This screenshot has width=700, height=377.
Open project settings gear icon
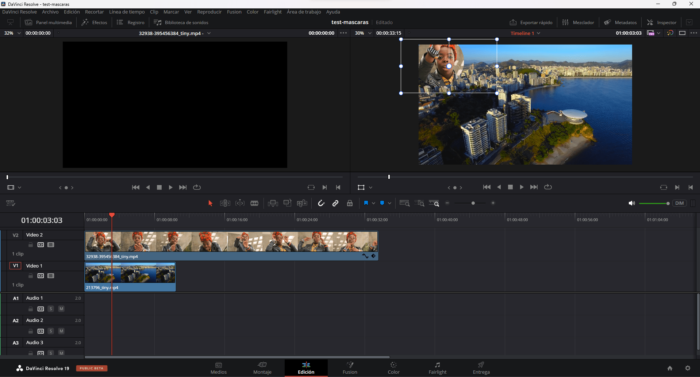tap(688, 368)
